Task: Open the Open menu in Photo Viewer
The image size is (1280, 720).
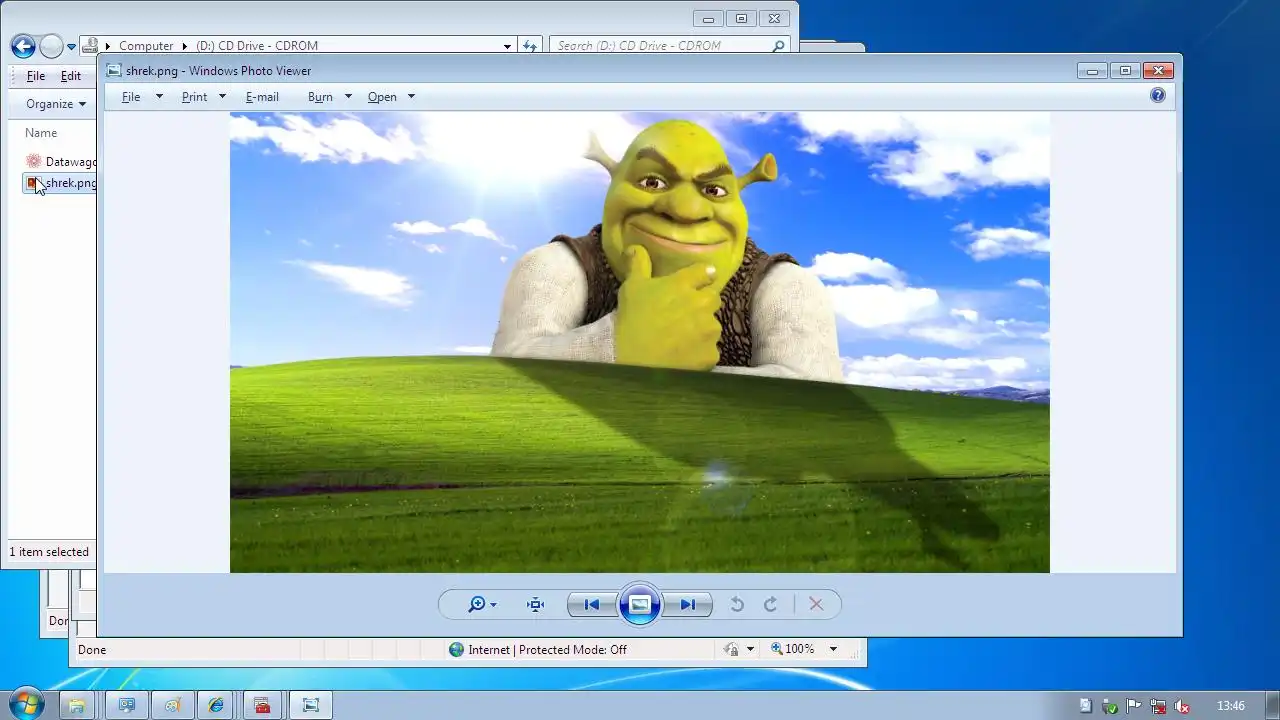Action: (x=382, y=97)
